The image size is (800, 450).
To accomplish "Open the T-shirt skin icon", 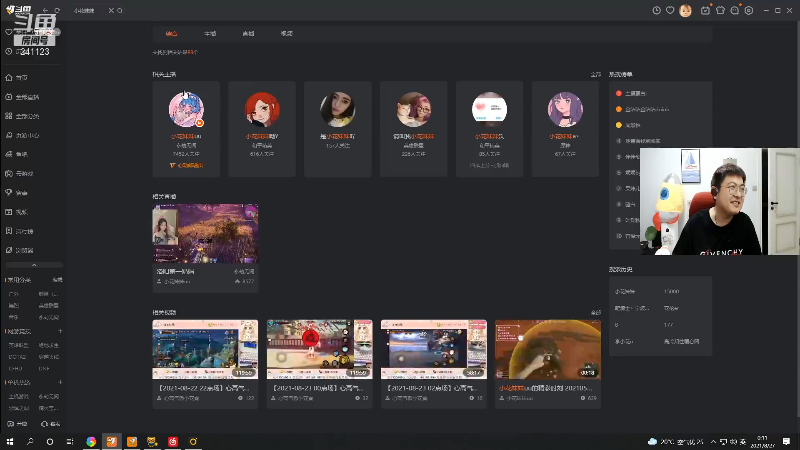I will [720, 10].
